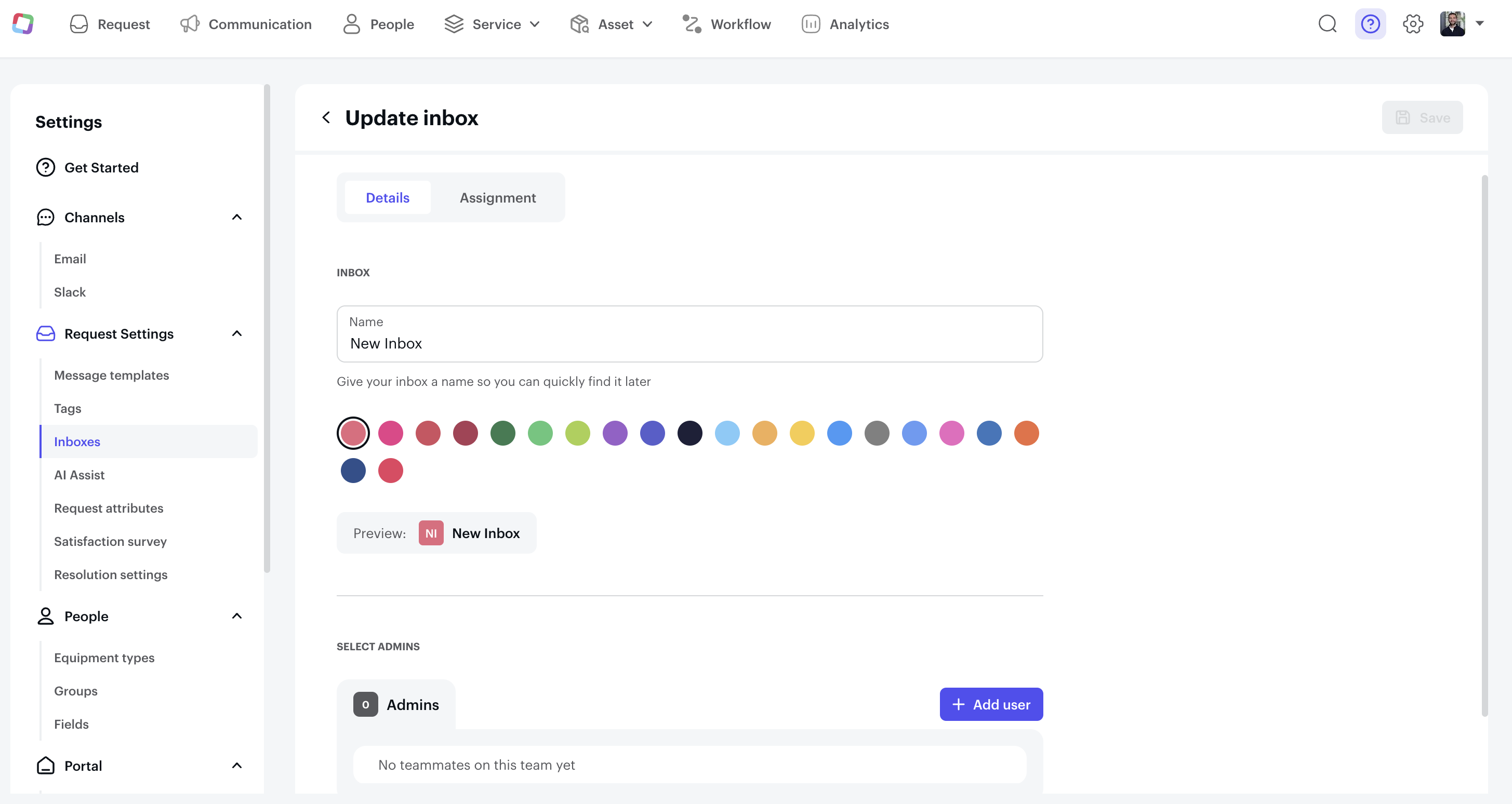Collapse the Request Settings chevron
The image size is (1512, 804).
tap(237, 333)
